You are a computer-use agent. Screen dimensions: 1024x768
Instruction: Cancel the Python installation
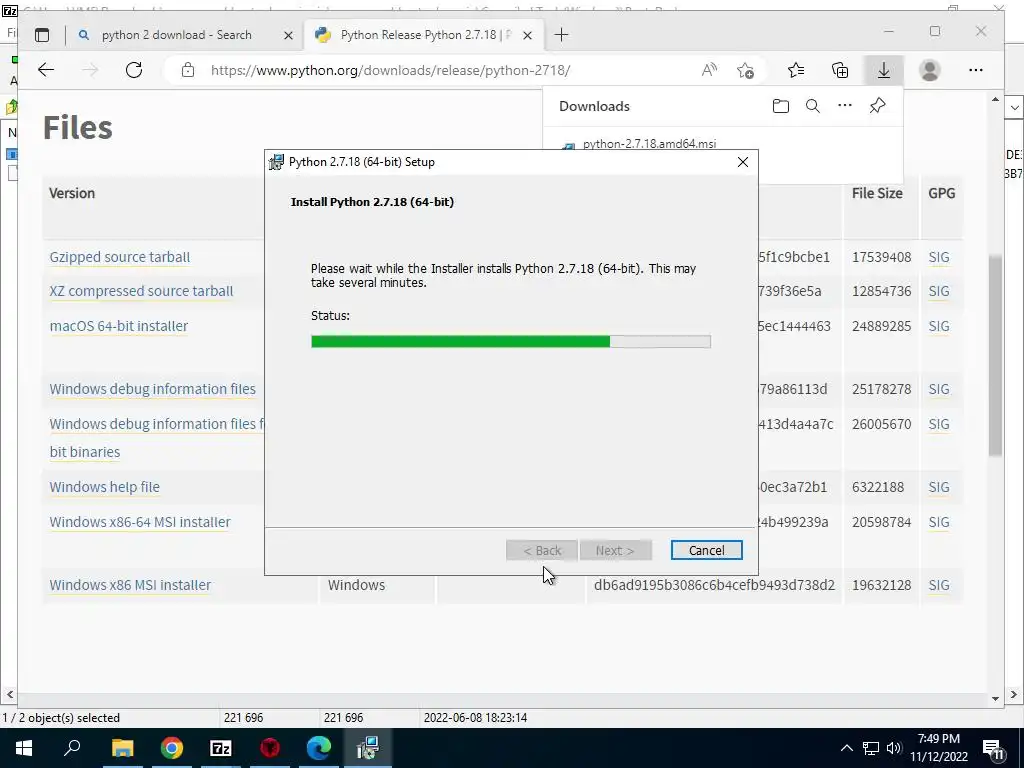tap(706, 551)
